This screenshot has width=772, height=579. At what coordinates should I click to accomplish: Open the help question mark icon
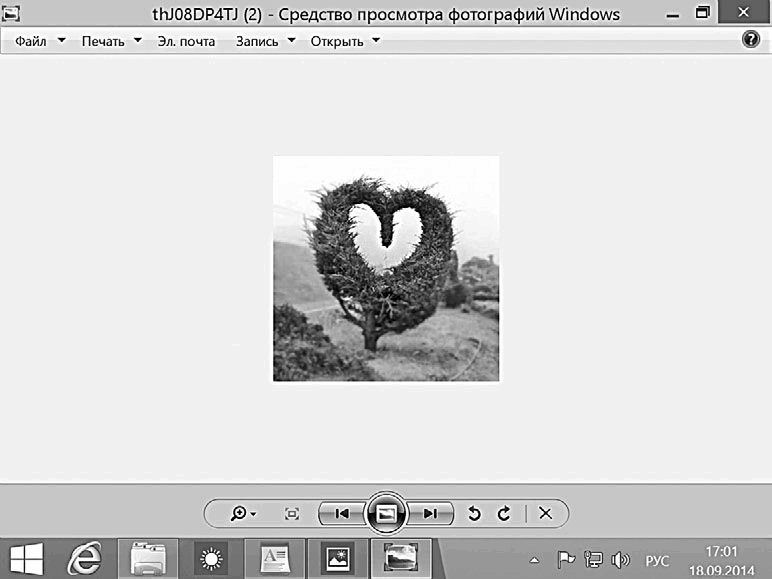point(751,40)
